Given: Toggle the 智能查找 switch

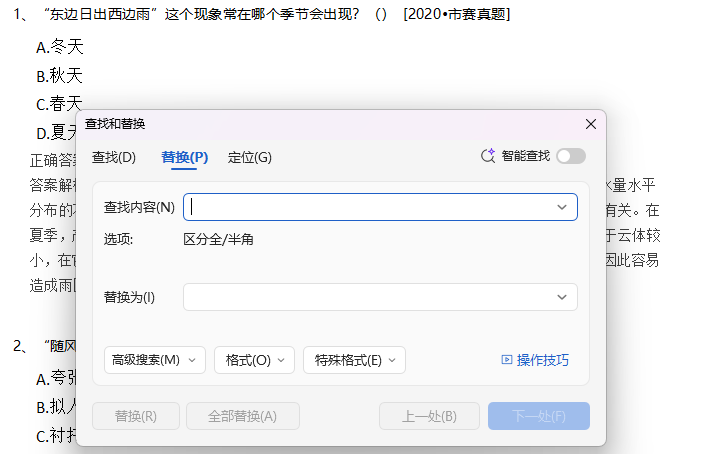Looking at the screenshot, I should (571, 156).
